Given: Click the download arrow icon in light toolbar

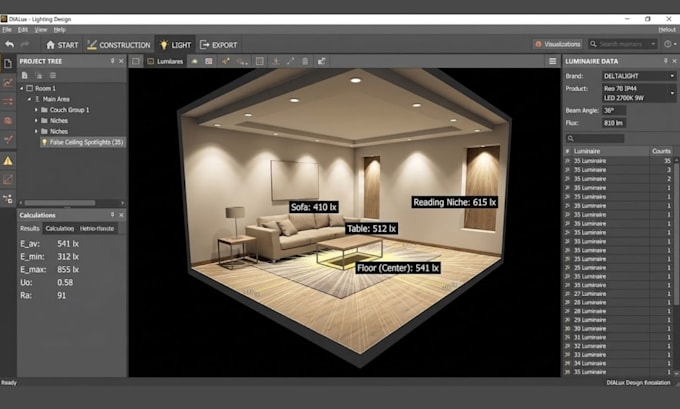Looking at the screenshot, I should coord(275,61).
